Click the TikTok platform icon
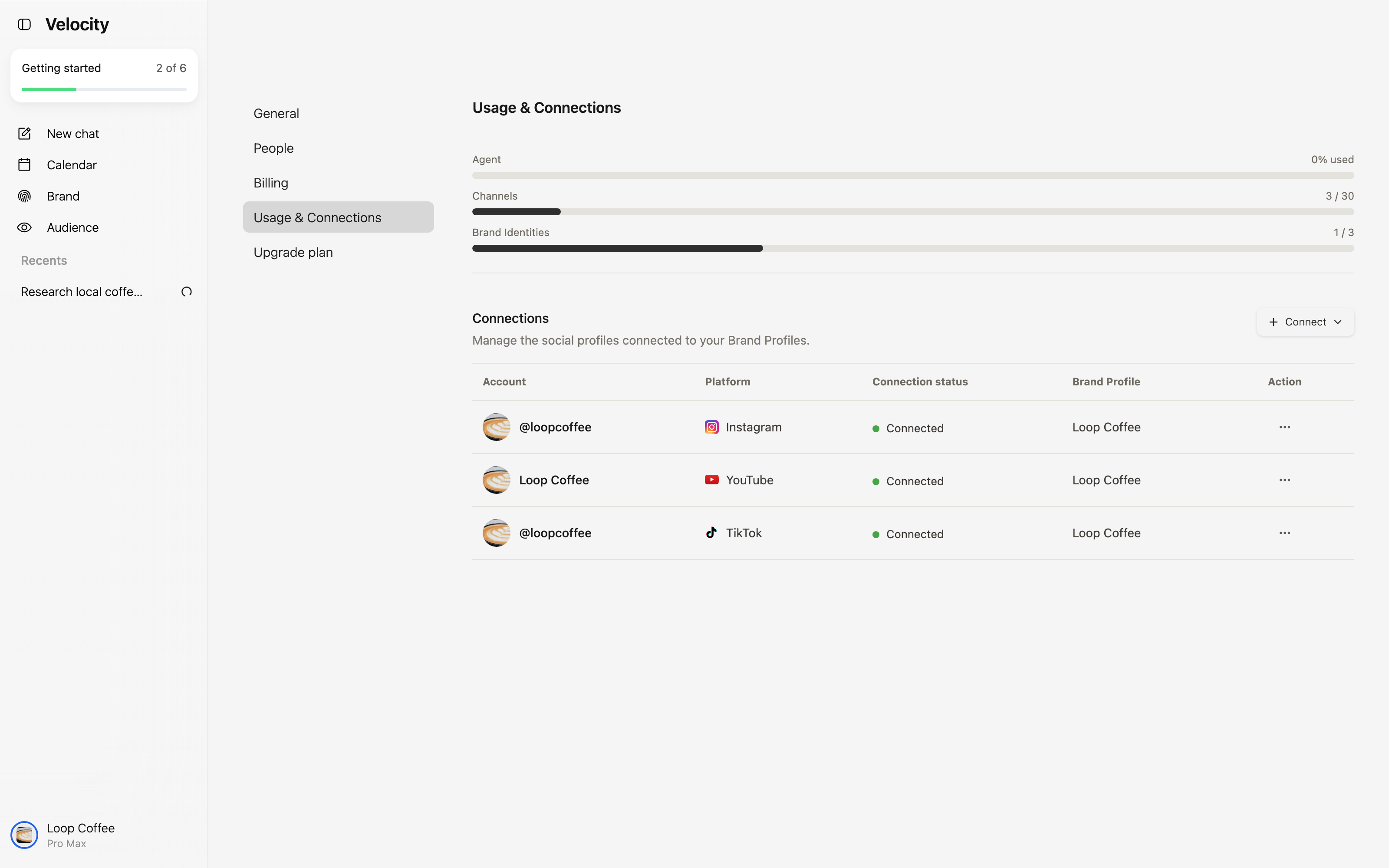The image size is (1389, 868). 712,533
